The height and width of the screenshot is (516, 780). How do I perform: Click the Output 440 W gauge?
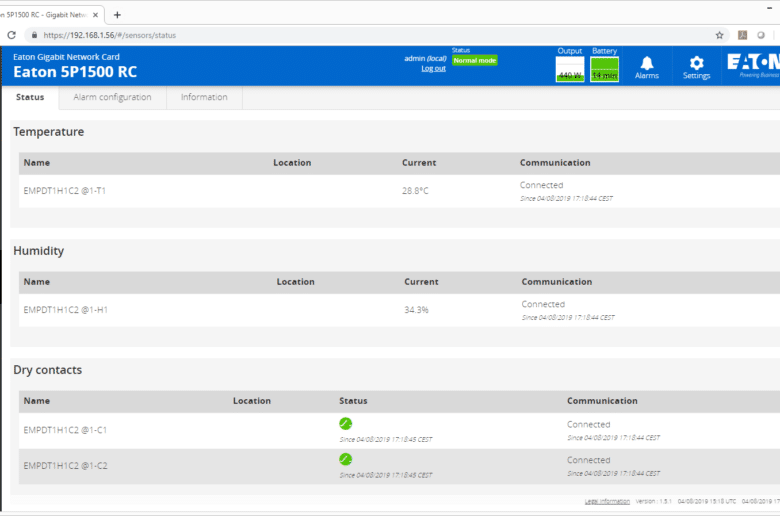pyautogui.click(x=570, y=69)
